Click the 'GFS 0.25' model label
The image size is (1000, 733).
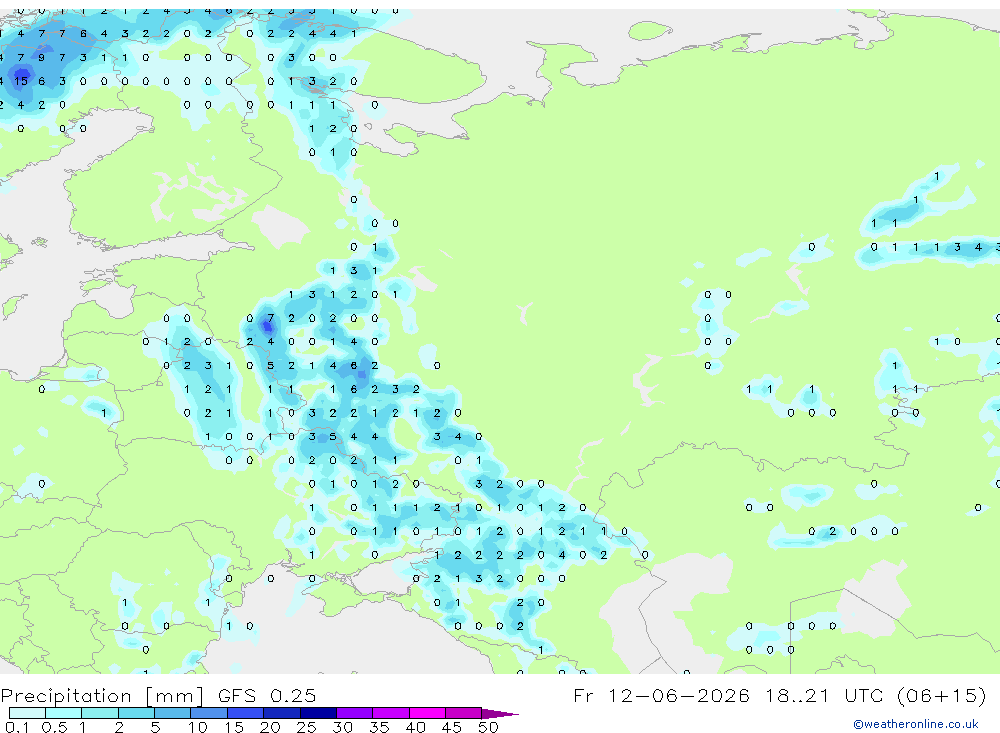click(x=267, y=695)
